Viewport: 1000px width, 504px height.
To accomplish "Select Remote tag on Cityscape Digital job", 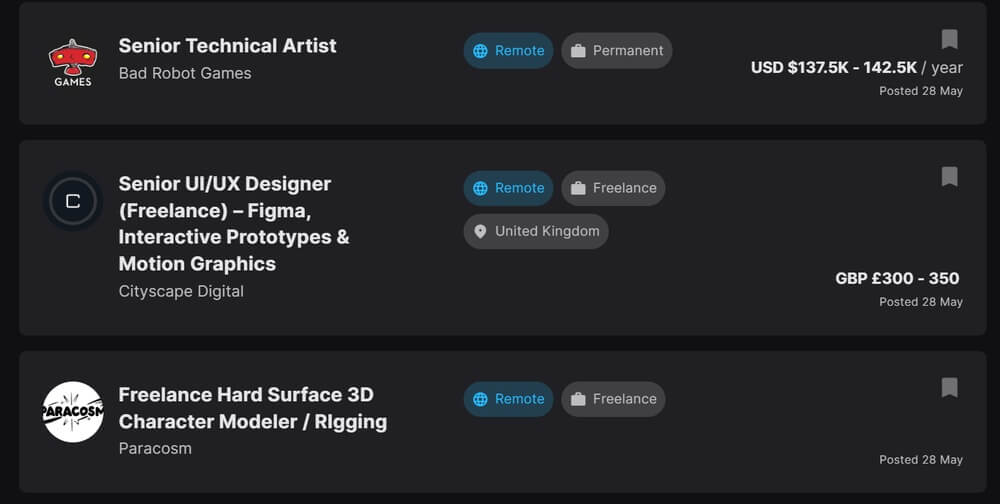I will coord(508,188).
